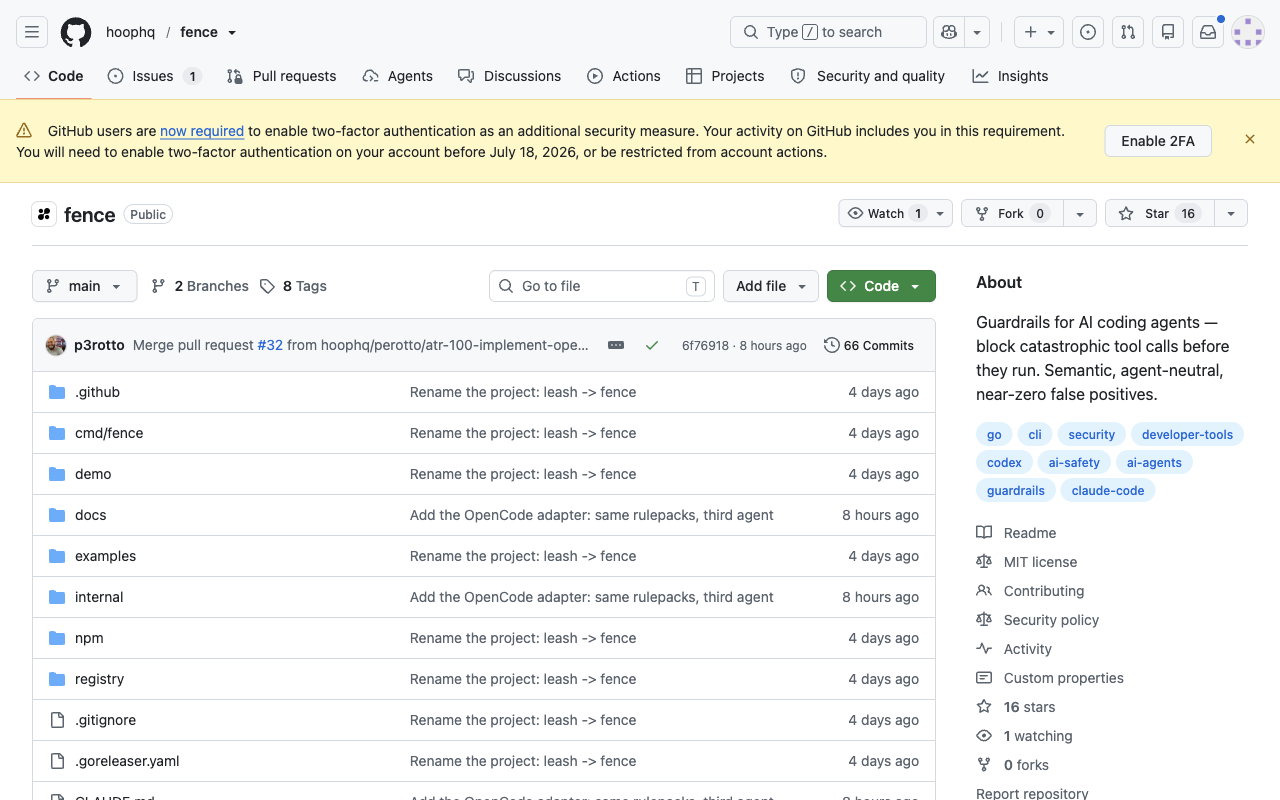Click the GitHub logo homepage icon
The width and height of the screenshot is (1280, 800).
(x=76, y=32)
